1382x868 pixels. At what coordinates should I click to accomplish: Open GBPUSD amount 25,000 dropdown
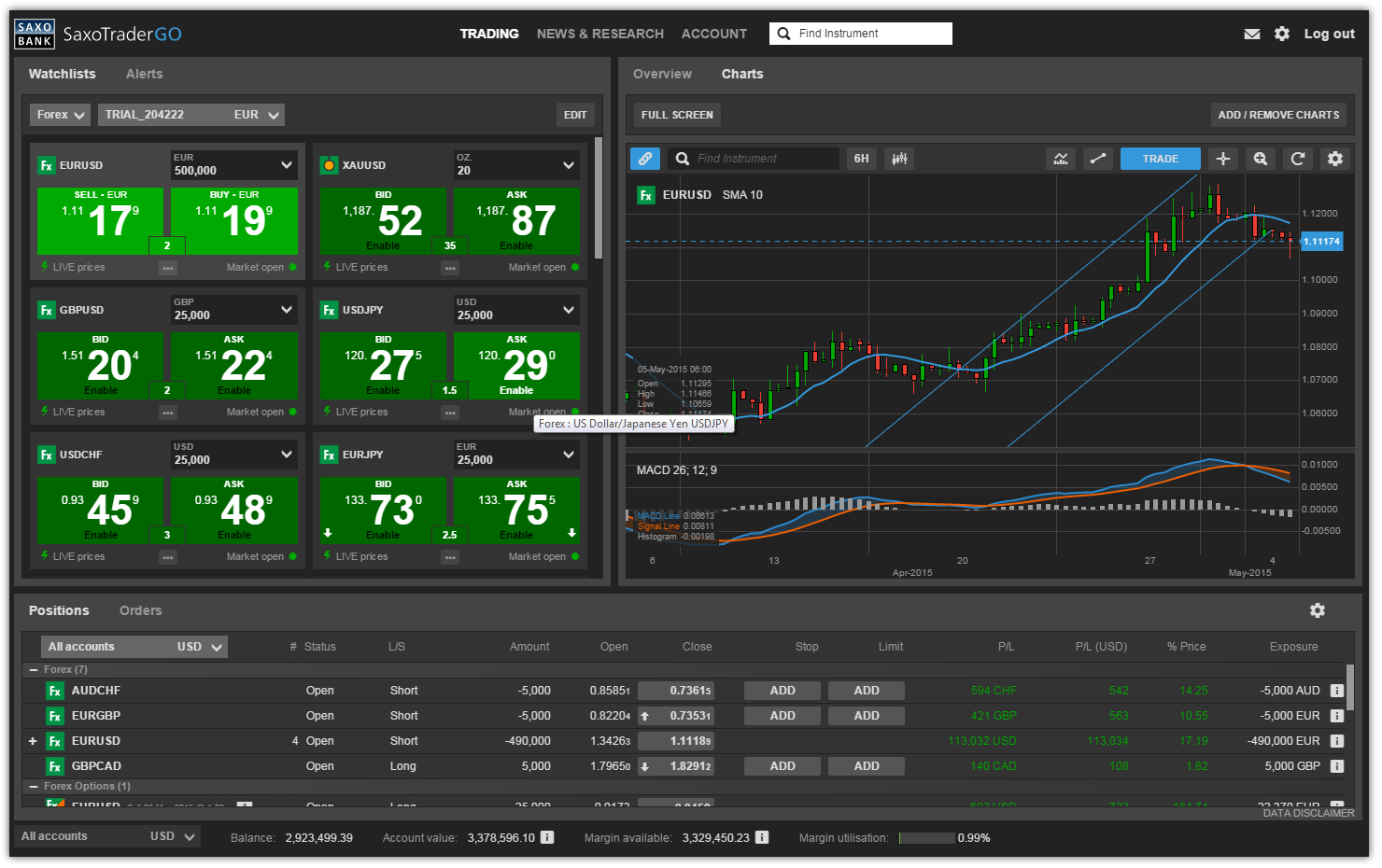point(234,310)
